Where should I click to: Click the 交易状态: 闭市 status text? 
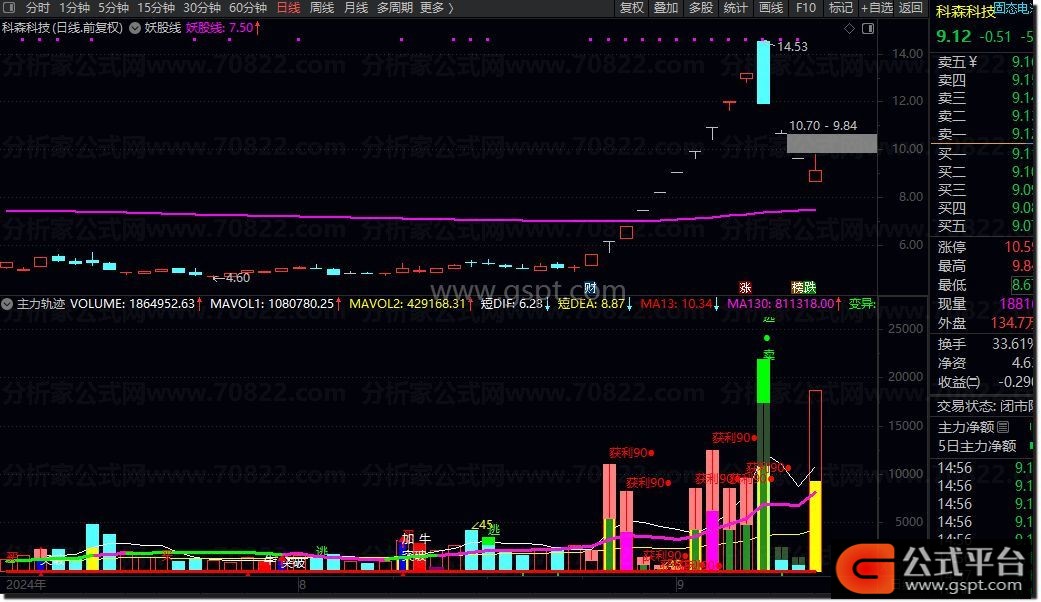985,406
